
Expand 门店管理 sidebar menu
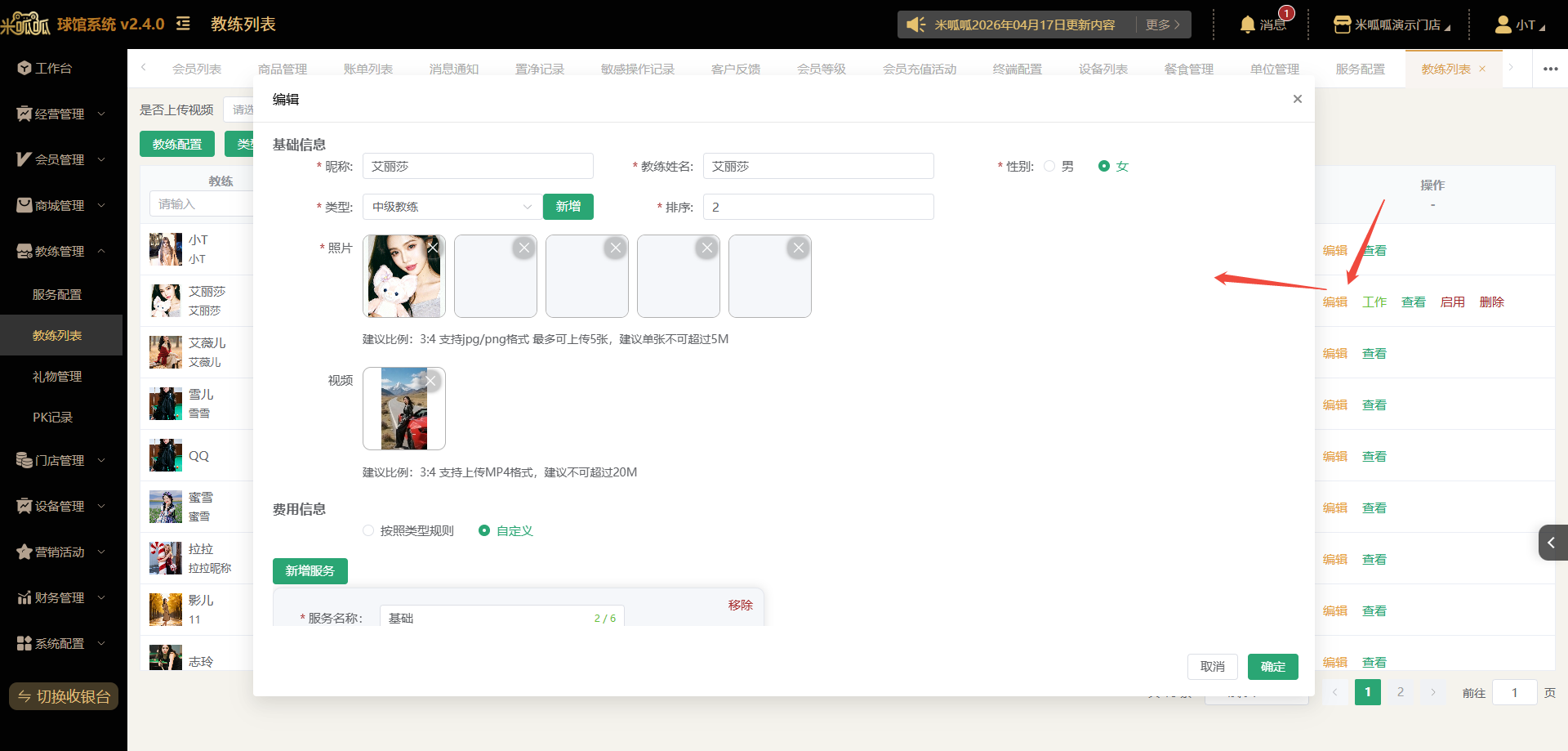(x=61, y=460)
